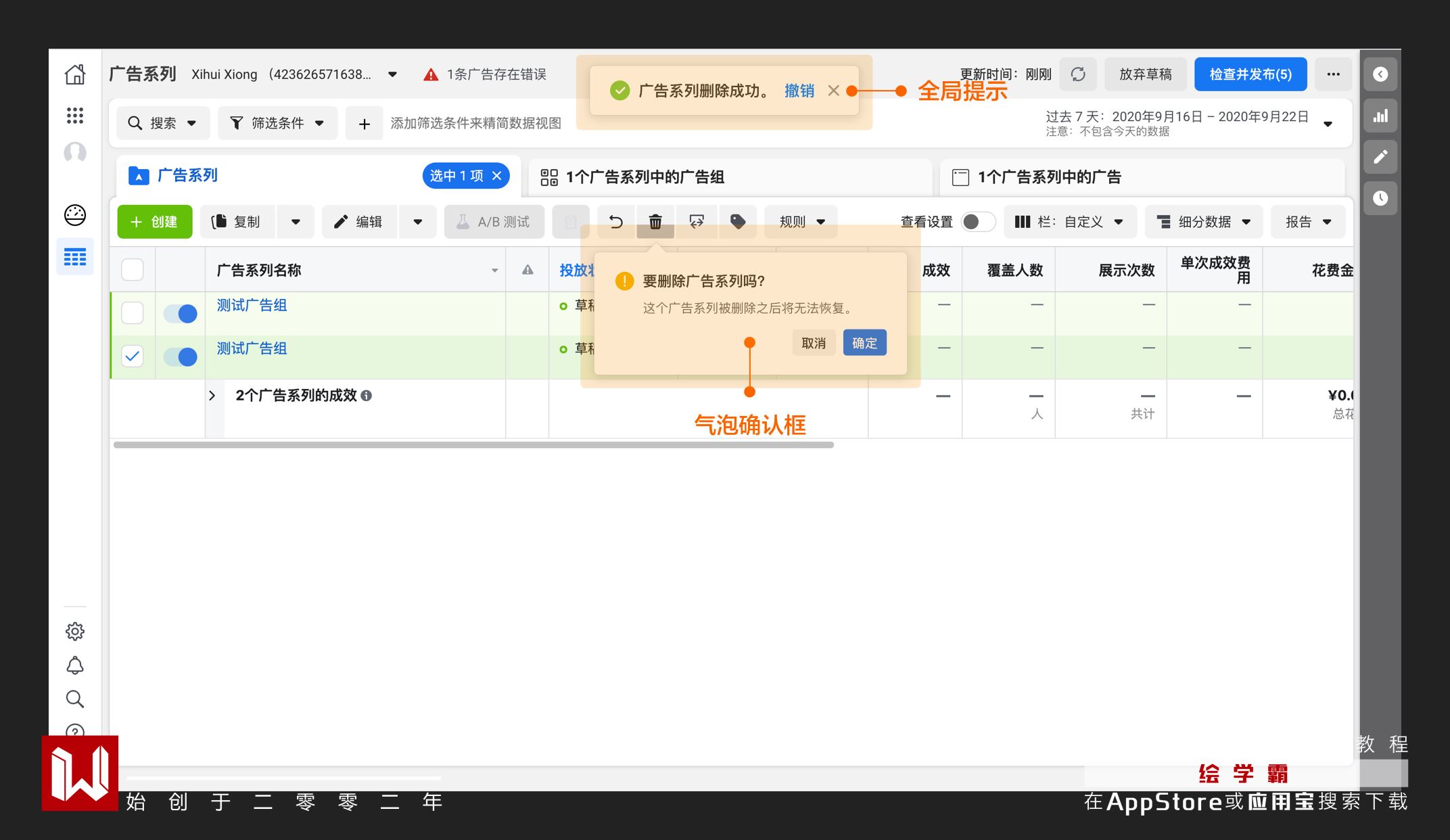The image size is (1450, 840).
Task: Click 确定 in the delete confirmation bubble
Action: (x=864, y=343)
